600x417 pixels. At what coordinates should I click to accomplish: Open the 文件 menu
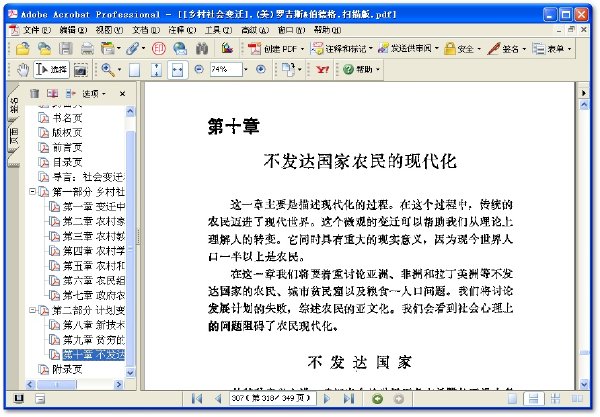point(36,30)
